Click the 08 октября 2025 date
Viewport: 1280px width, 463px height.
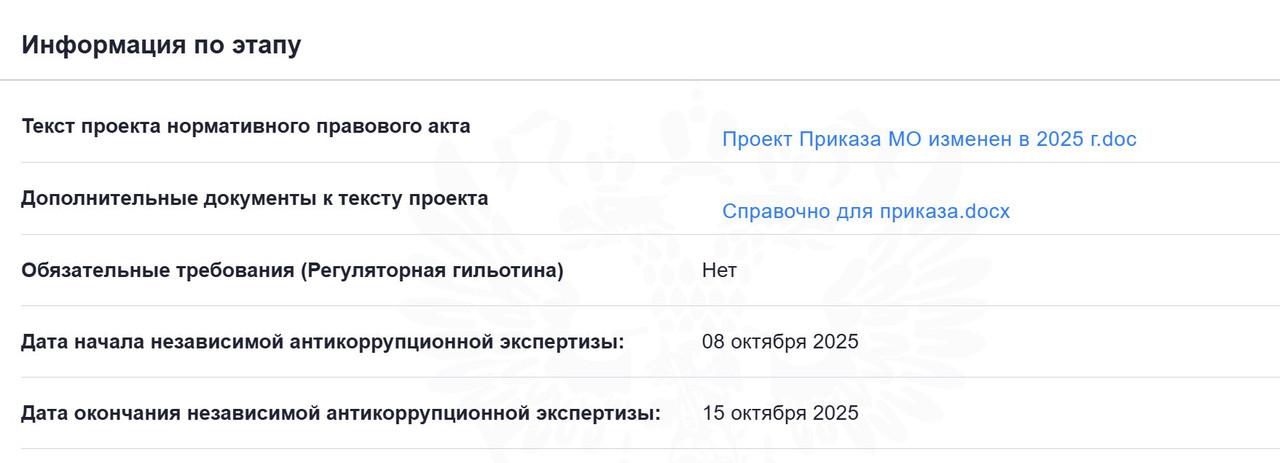point(780,342)
